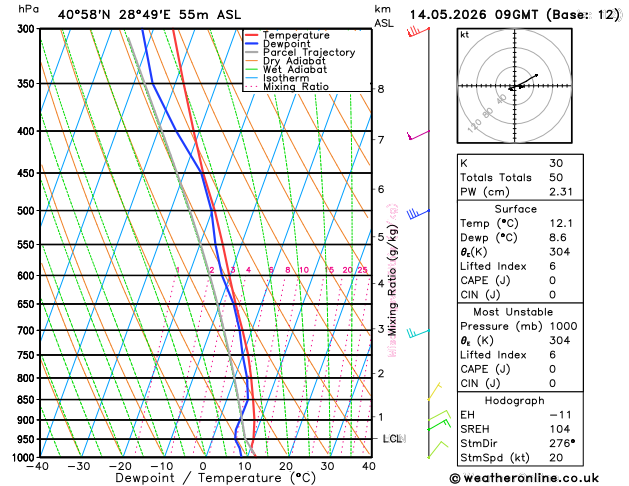The image size is (629, 486).
Task: Click the -40 temperature axis label
Action: [x=37, y=466]
